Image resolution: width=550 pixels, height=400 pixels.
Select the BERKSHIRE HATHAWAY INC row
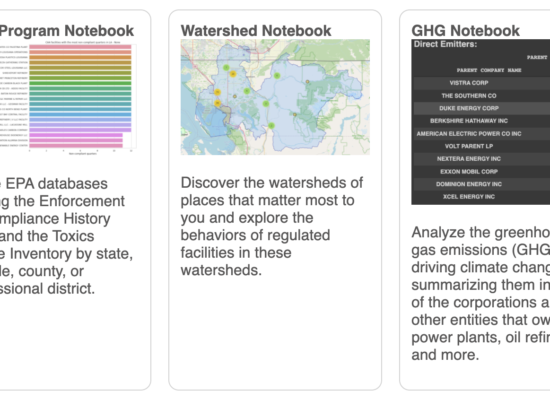482,121
